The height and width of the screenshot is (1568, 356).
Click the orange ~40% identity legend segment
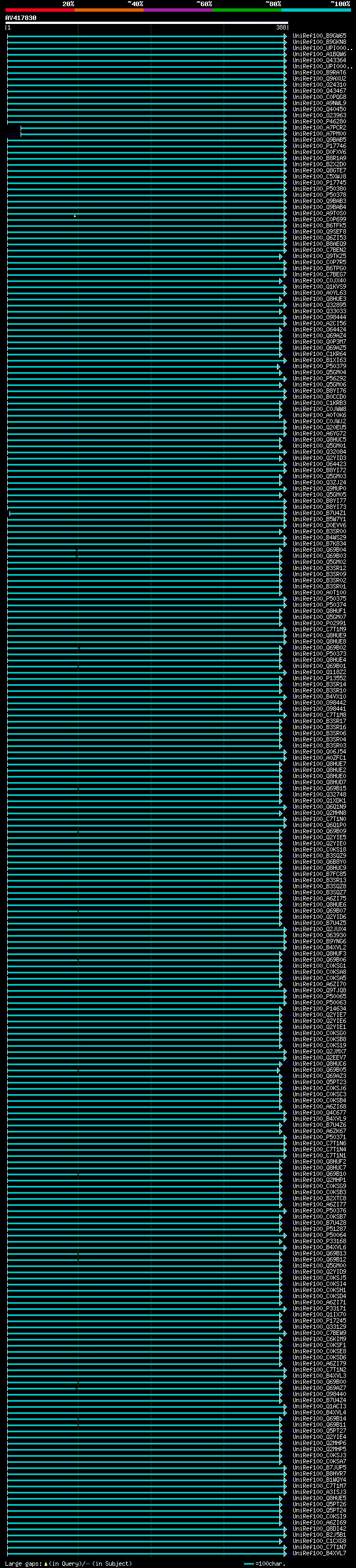(x=109, y=10)
